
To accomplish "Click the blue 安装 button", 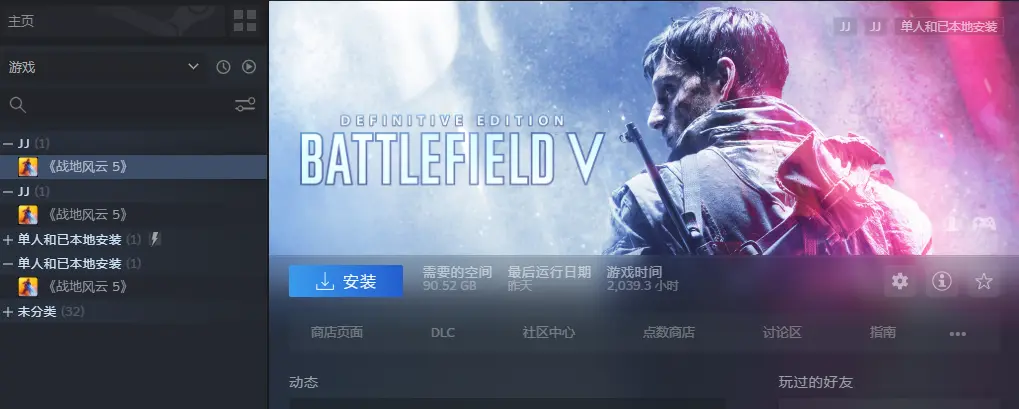I will coord(346,281).
